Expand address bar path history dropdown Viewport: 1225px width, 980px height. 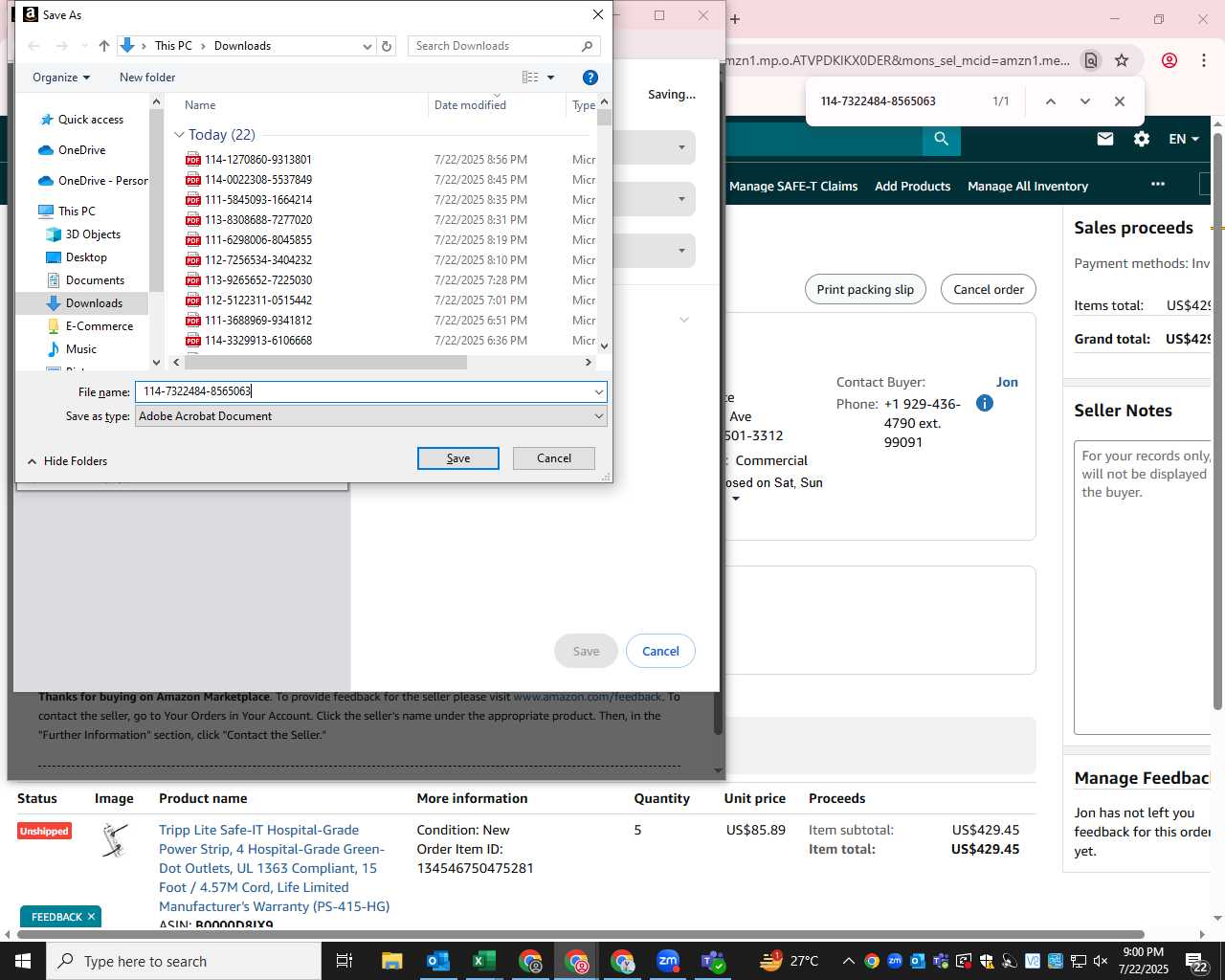tap(367, 46)
